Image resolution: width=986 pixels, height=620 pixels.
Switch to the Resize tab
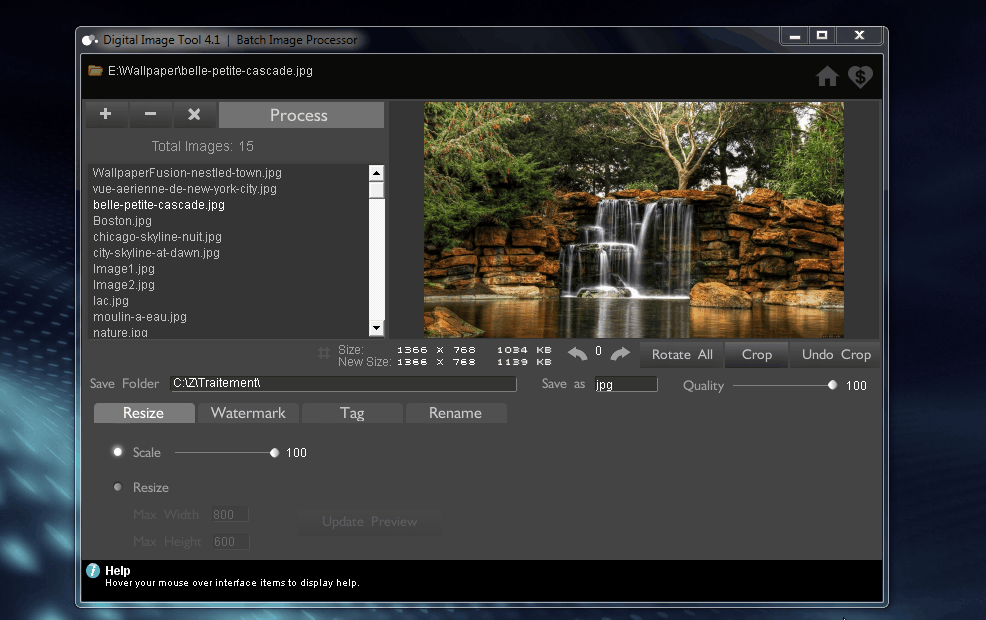pos(144,413)
